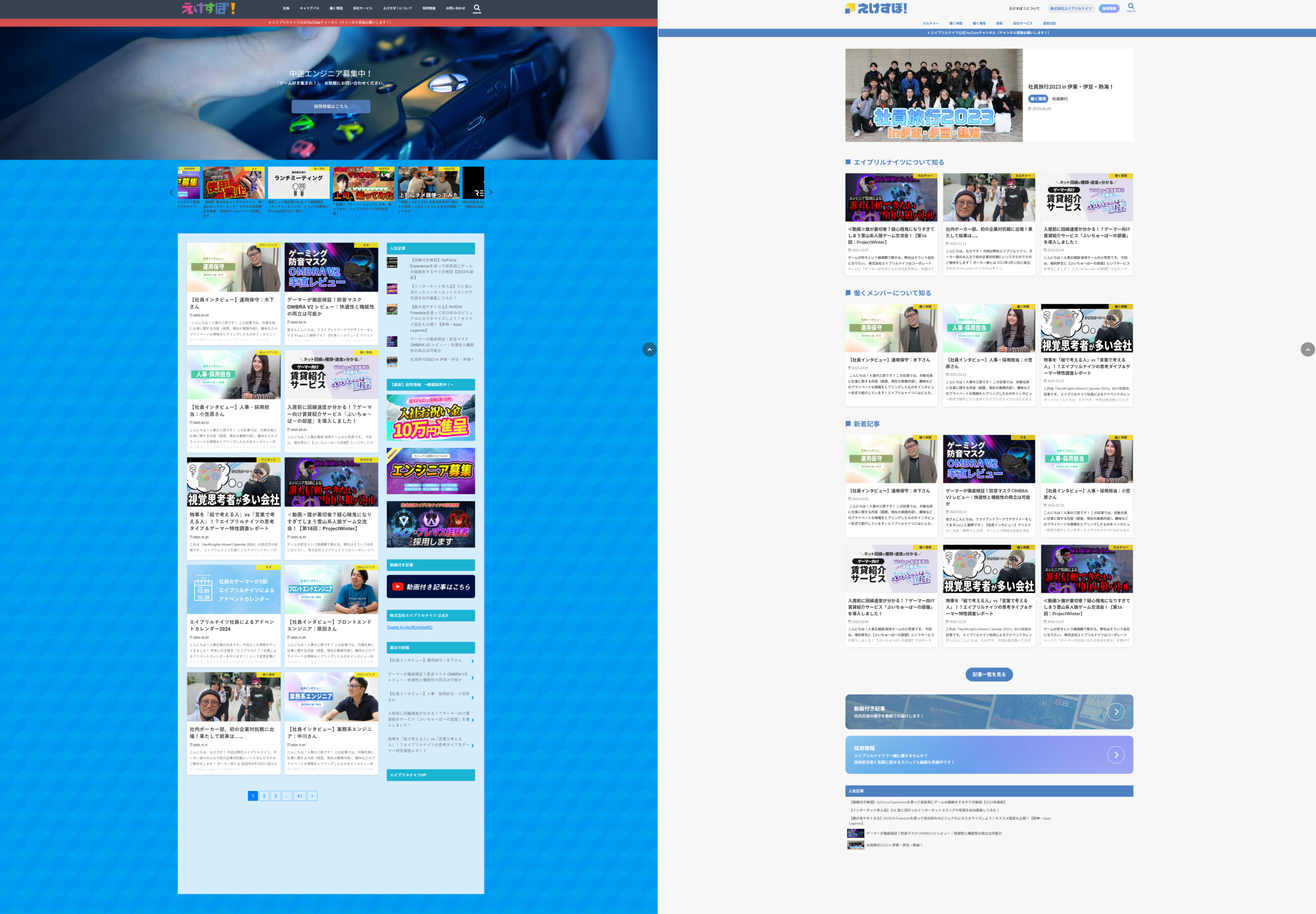Click circled arrow on 動画付き記事 banner
The height and width of the screenshot is (914, 1316).
1116,712
